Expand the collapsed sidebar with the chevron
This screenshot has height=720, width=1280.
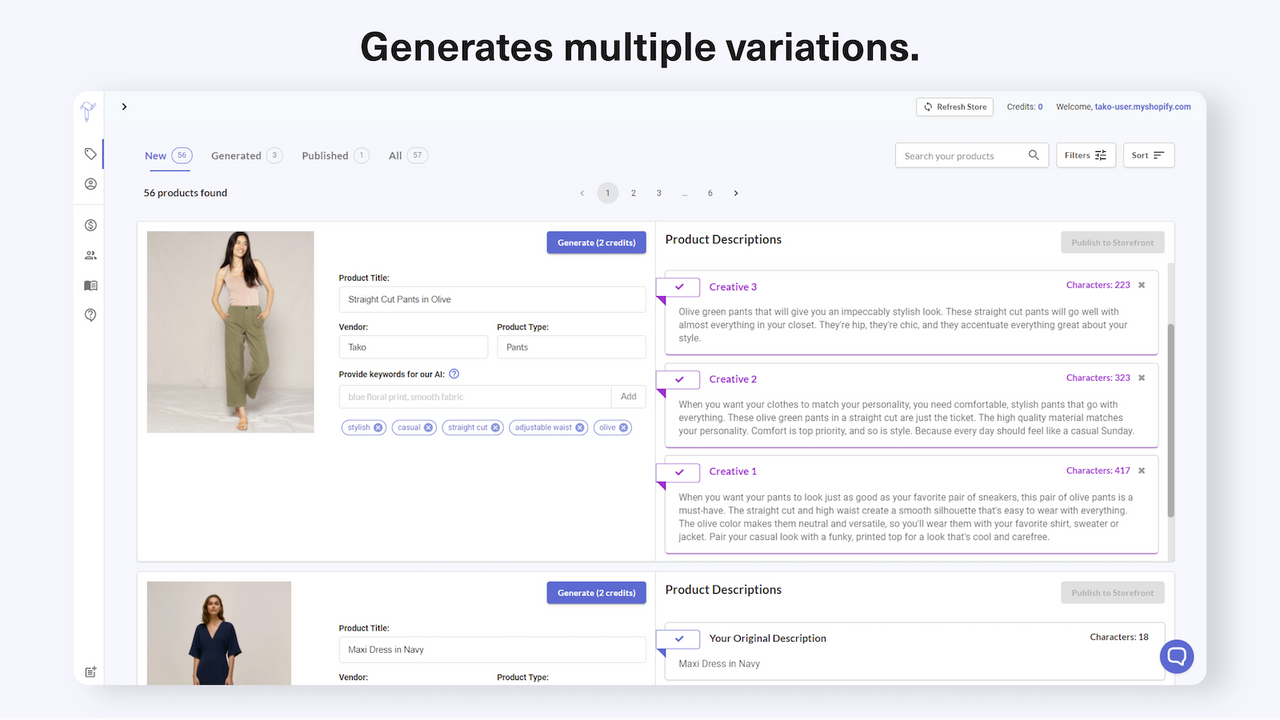[x=124, y=106]
